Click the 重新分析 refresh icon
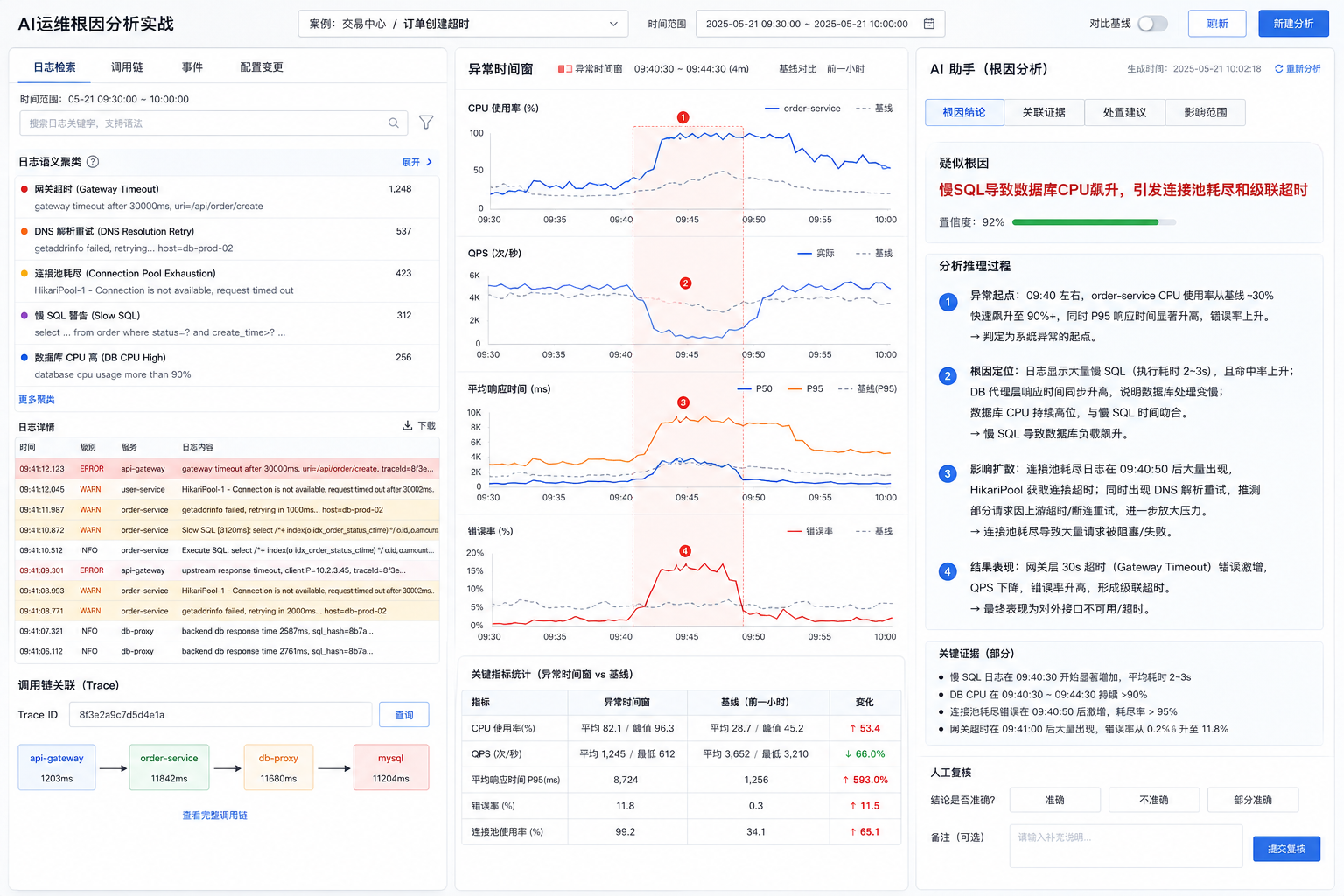This screenshot has height=896, width=1344. 1279,68
